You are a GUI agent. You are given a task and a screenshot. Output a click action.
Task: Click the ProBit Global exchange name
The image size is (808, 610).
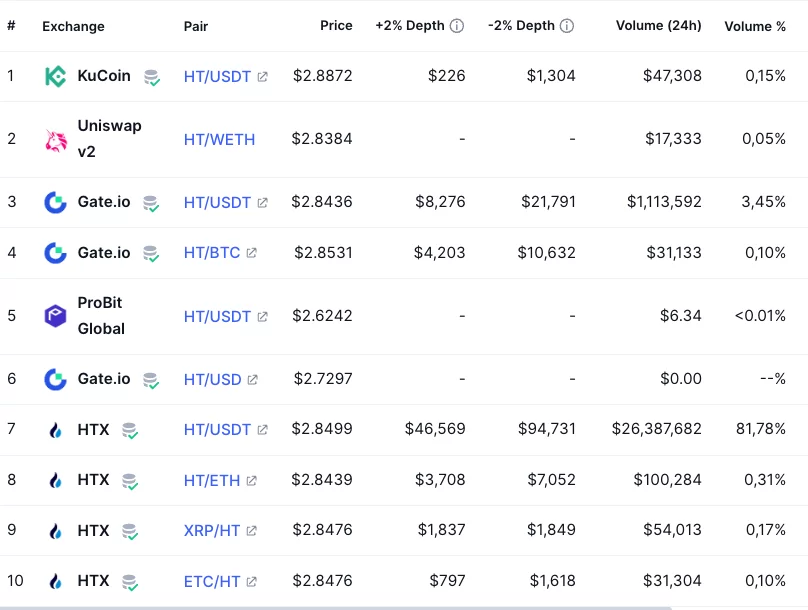(x=101, y=315)
